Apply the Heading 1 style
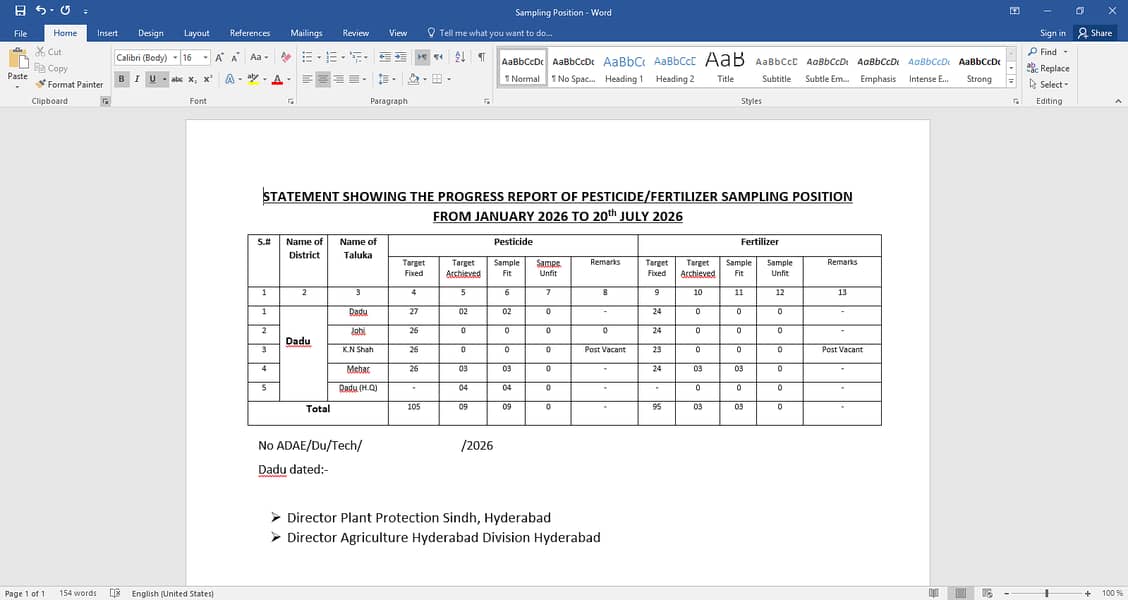 pyautogui.click(x=624, y=68)
